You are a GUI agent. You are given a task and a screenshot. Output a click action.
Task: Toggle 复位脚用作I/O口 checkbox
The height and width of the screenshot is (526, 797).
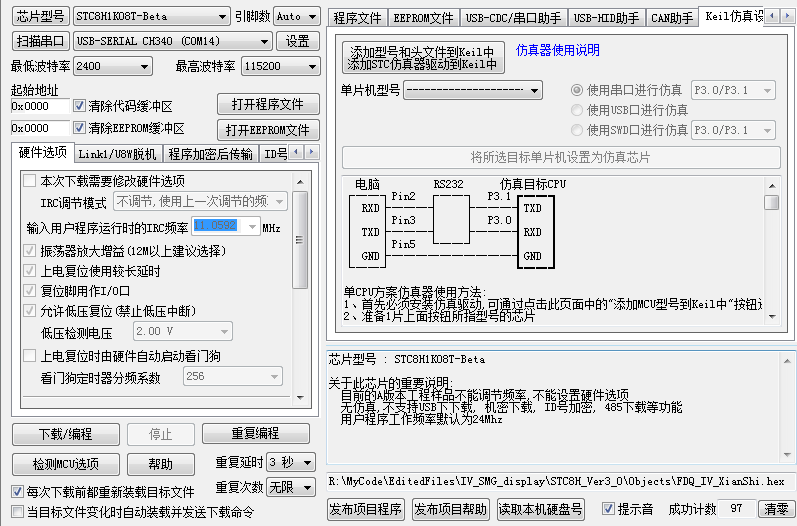[29, 291]
